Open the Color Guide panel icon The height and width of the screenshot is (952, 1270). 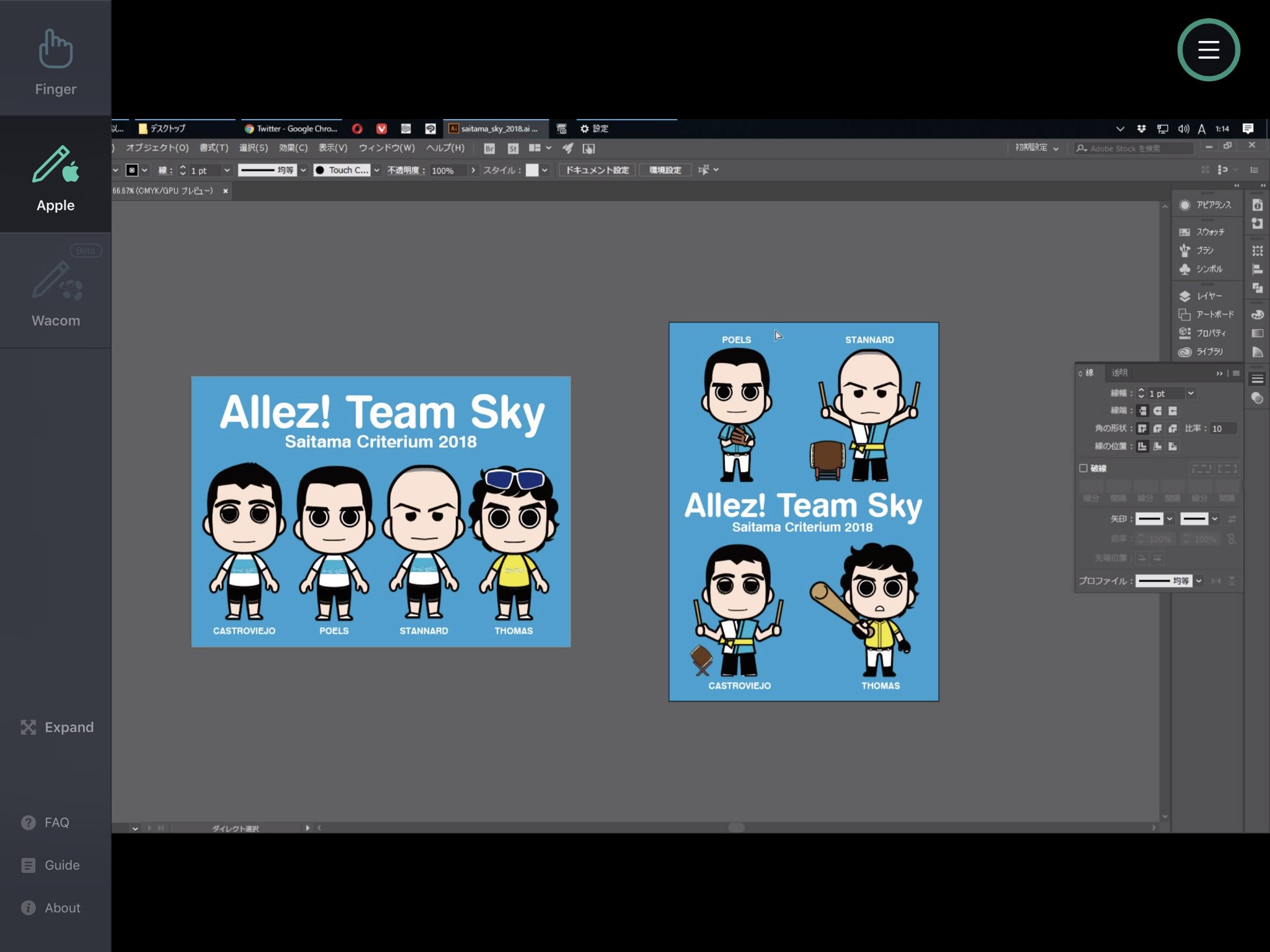pos(1257,352)
